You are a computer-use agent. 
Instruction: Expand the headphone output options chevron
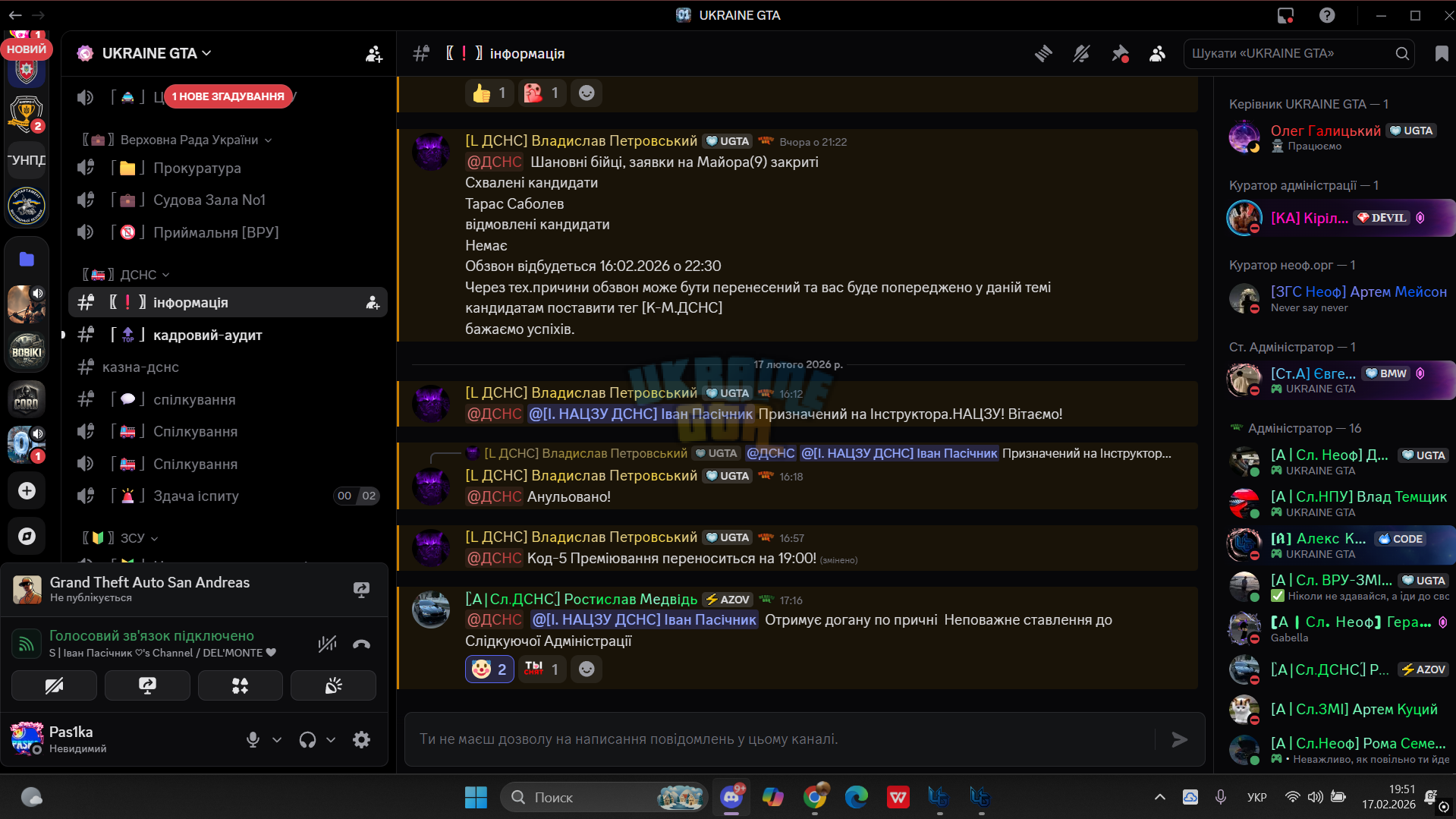[331, 739]
